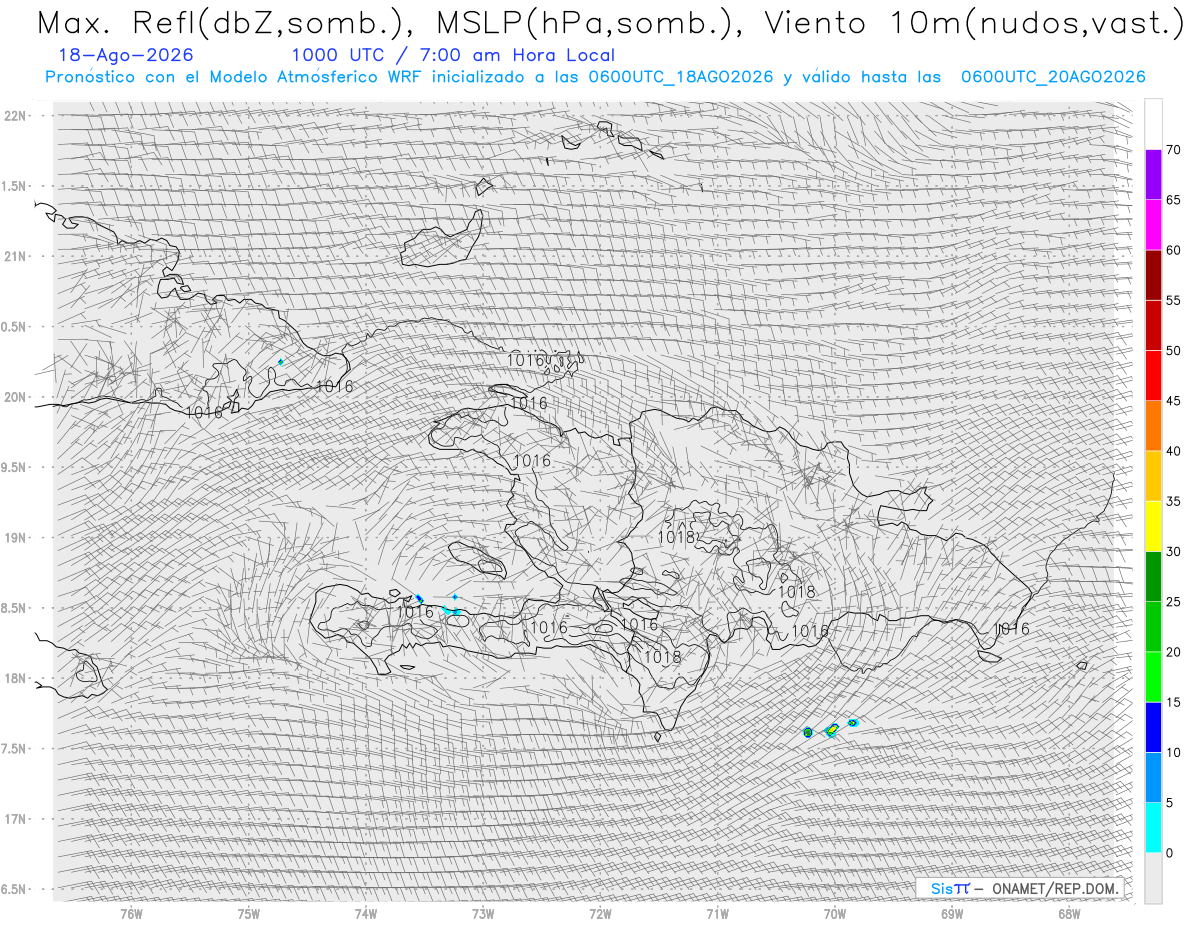Click the magenta 60–65 dBZ colorbar segment
This screenshot has width=1200, height=927.
tap(1153, 225)
